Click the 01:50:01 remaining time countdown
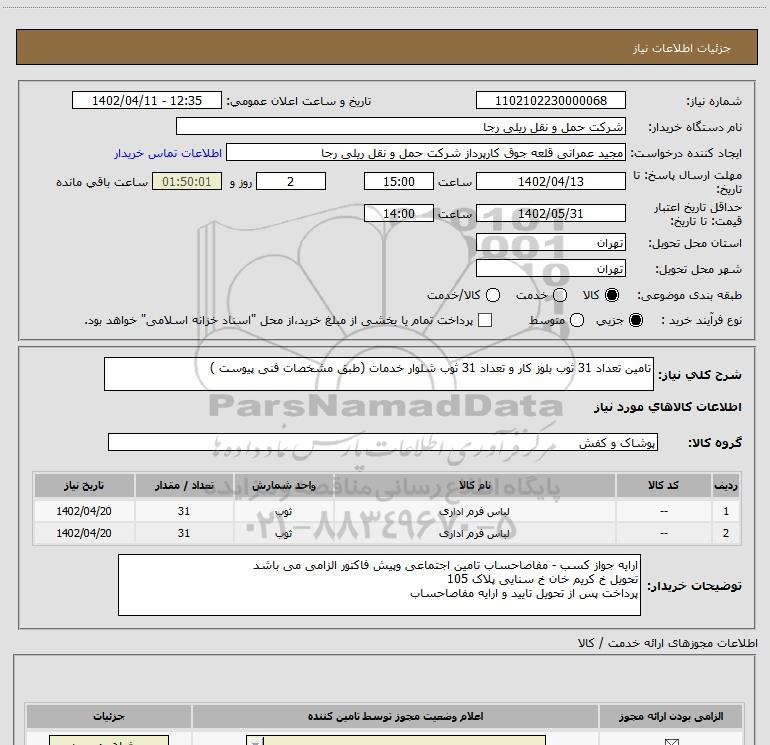Viewport: 770px width, 745px height. pyautogui.click(x=187, y=181)
